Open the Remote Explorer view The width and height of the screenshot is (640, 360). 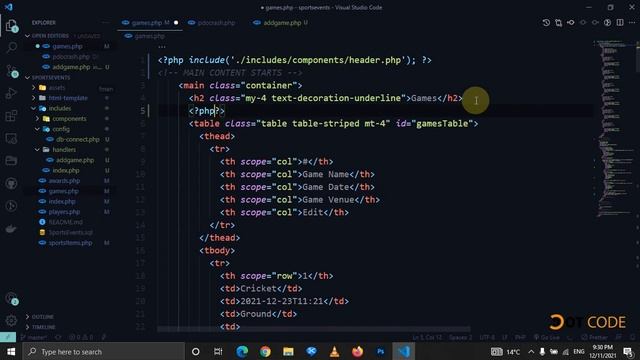click(x=11, y=138)
